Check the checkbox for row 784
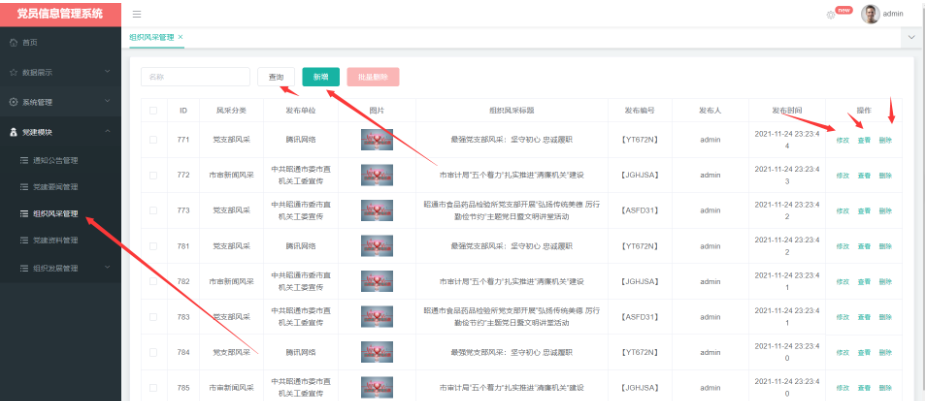Screen dimensions: 925x401 [153, 352]
